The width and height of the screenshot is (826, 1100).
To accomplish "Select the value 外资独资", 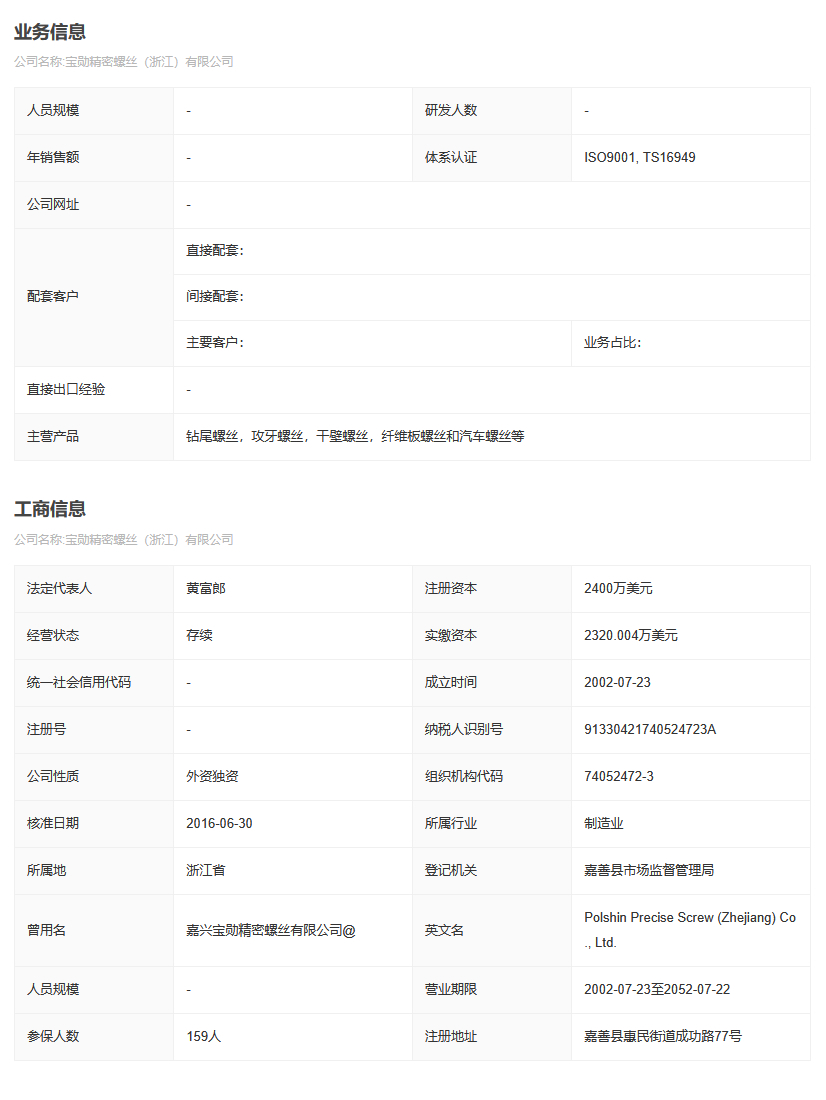I will (212, 777).
